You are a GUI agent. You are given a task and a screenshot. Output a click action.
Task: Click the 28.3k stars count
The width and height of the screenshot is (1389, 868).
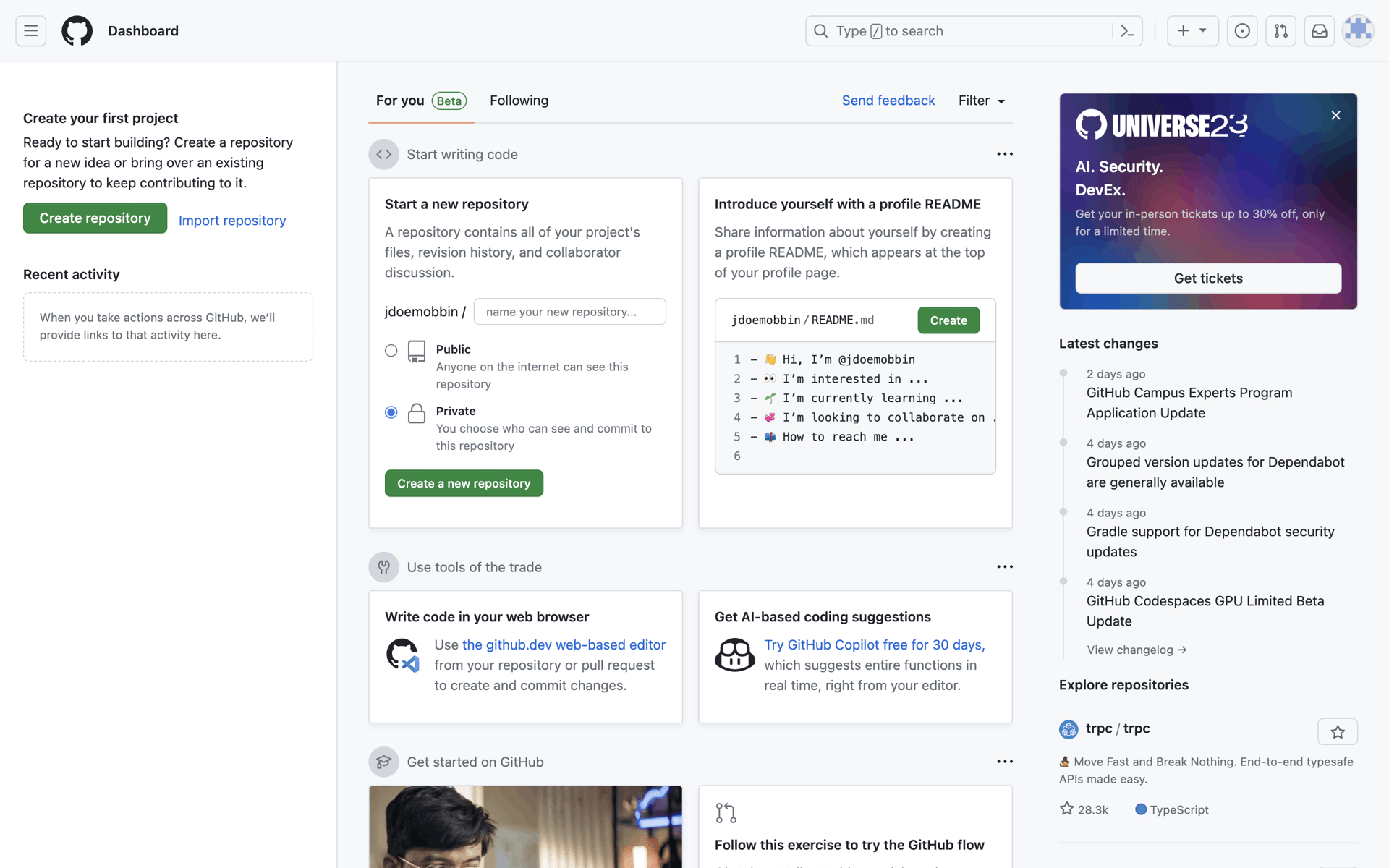point(1084,809)
